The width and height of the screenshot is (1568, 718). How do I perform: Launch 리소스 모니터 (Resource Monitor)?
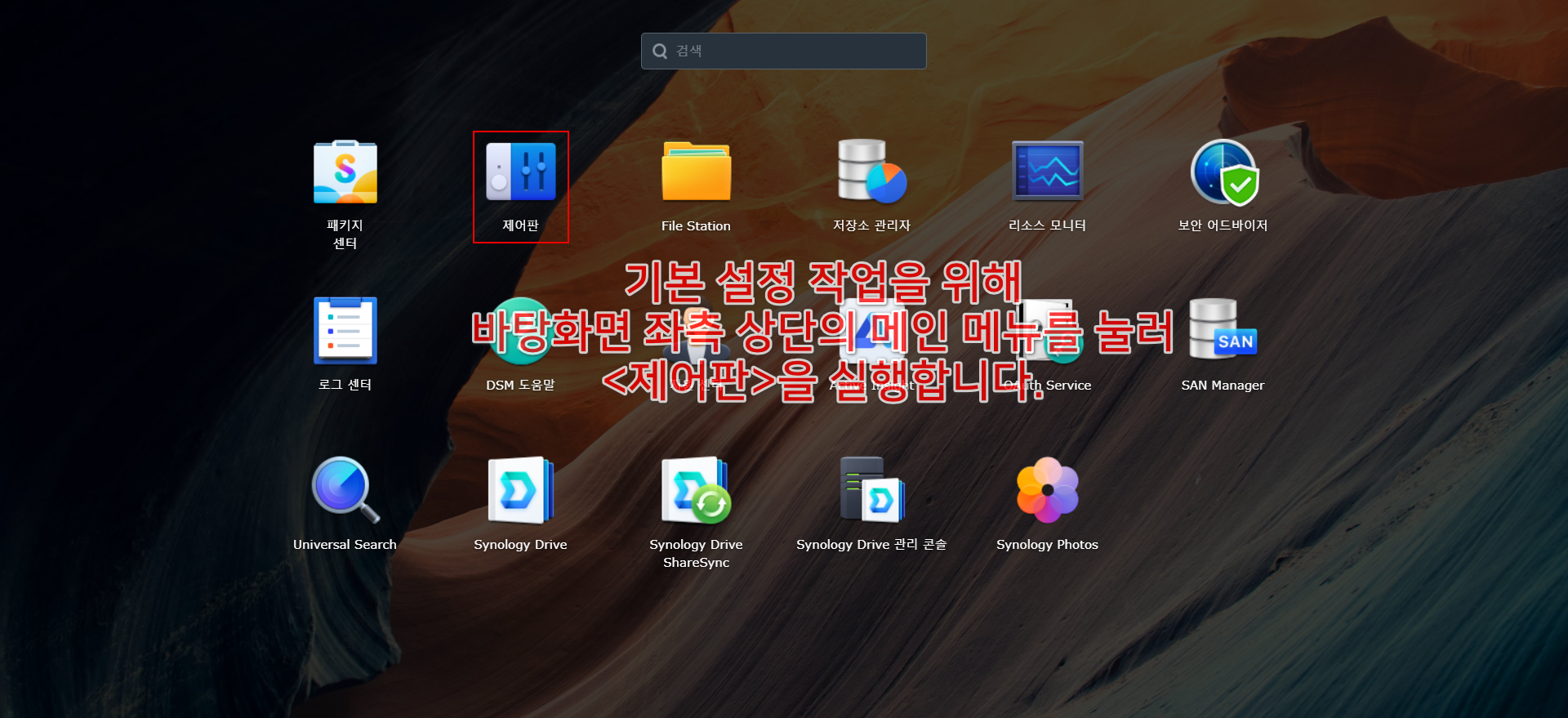[x=1048, y=172]
